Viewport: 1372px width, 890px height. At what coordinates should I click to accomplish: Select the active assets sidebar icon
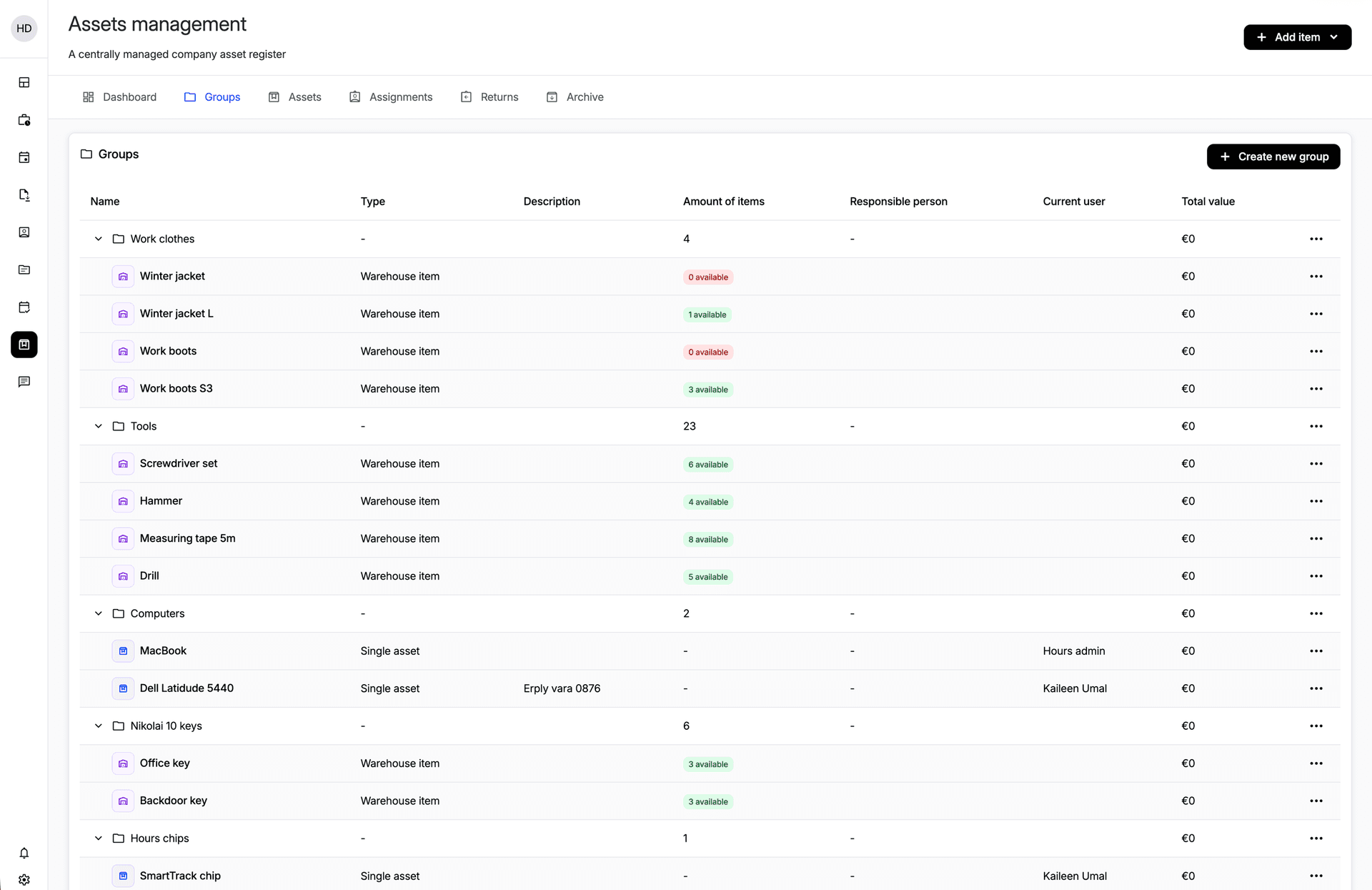point(24,345)
